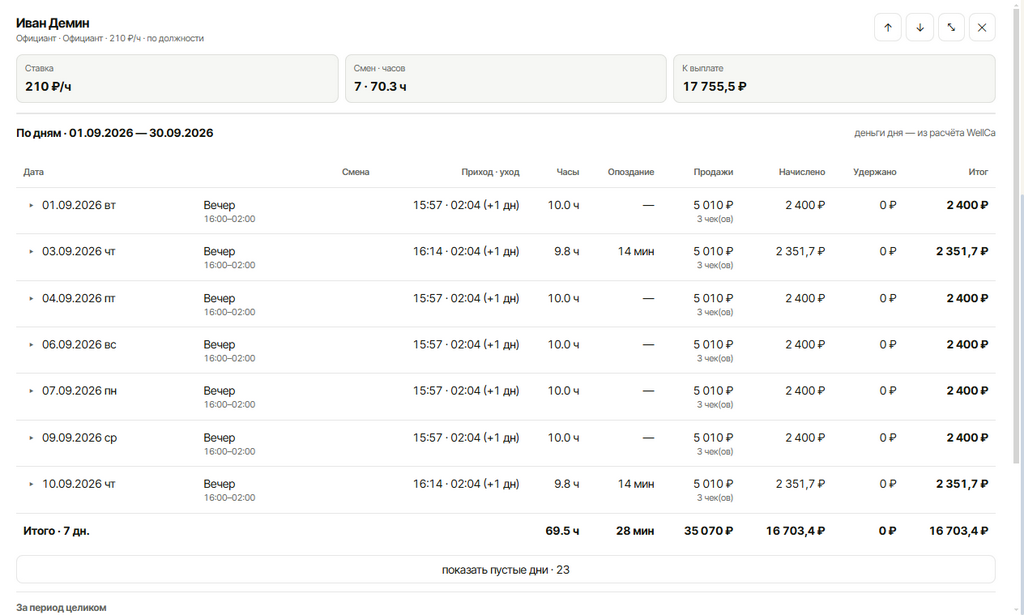Viewport: 1024px width, 615px height.
Task: Go to next employee with down arrow
Action: [920, 27]
